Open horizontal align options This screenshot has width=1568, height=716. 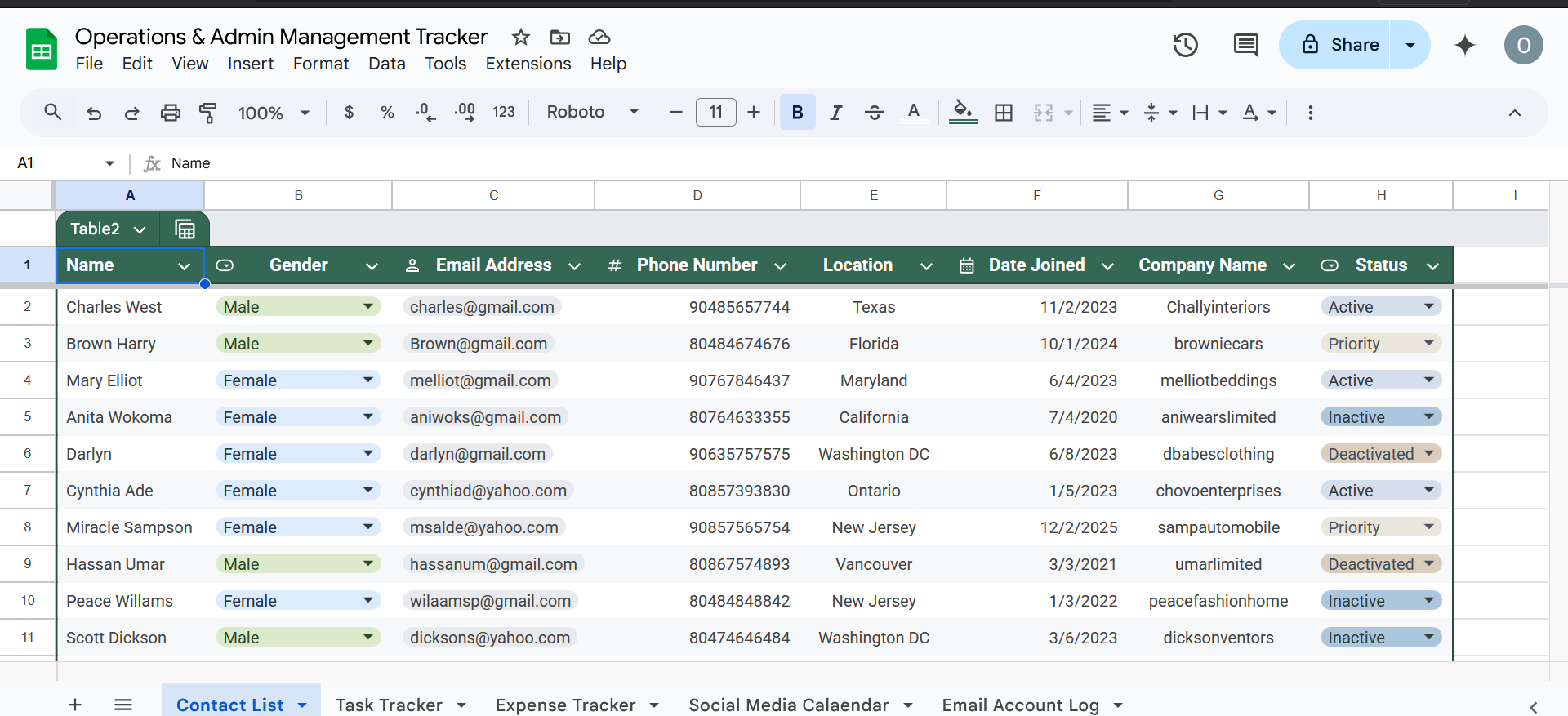point(1110,113)
